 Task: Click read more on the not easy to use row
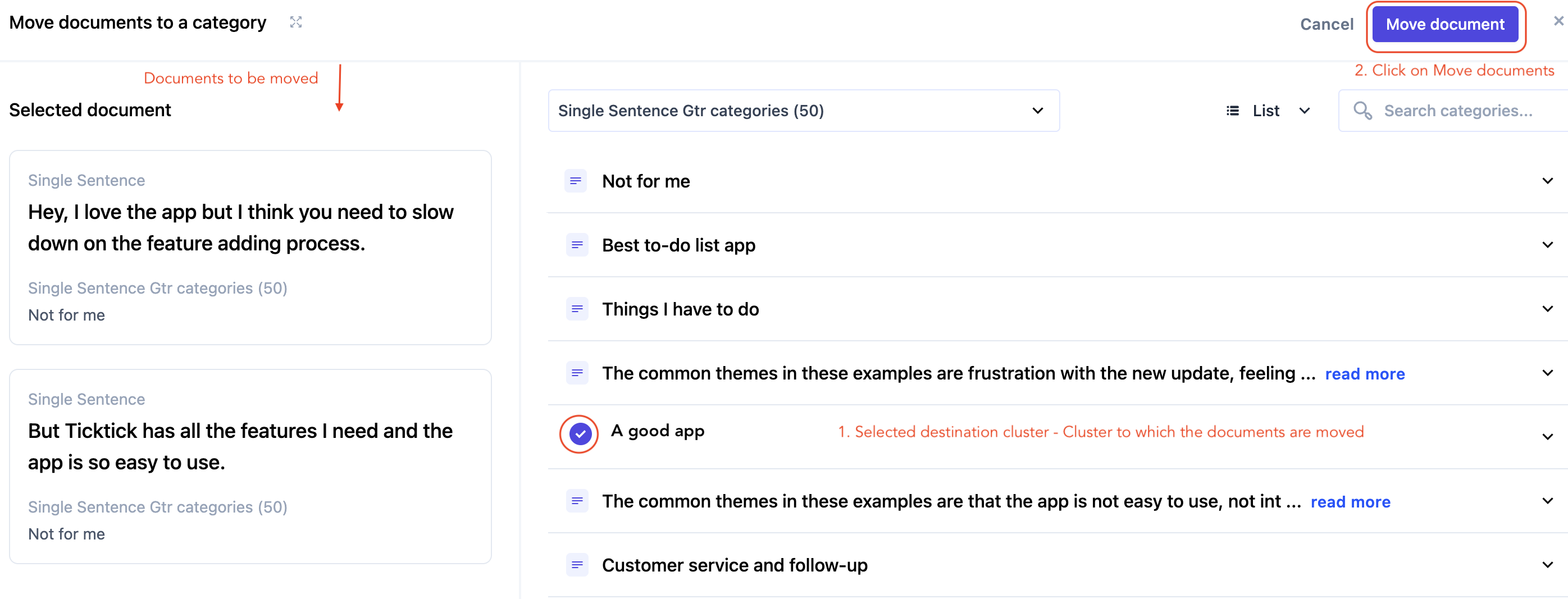point(1350,502)
